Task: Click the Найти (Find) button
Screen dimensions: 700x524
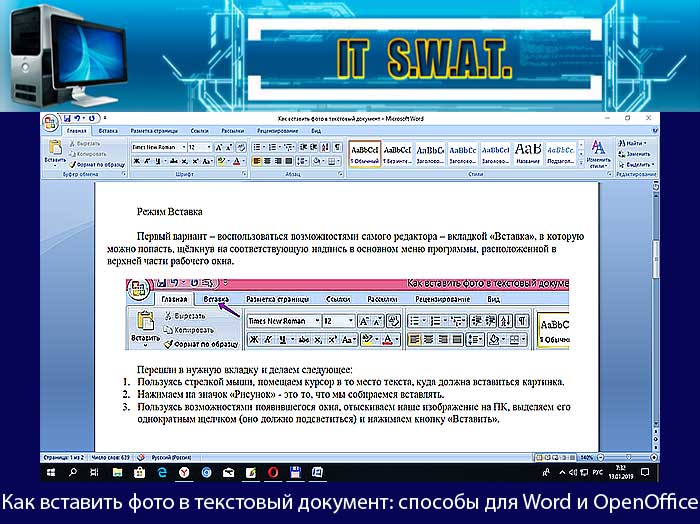Action: pos(632,143)
